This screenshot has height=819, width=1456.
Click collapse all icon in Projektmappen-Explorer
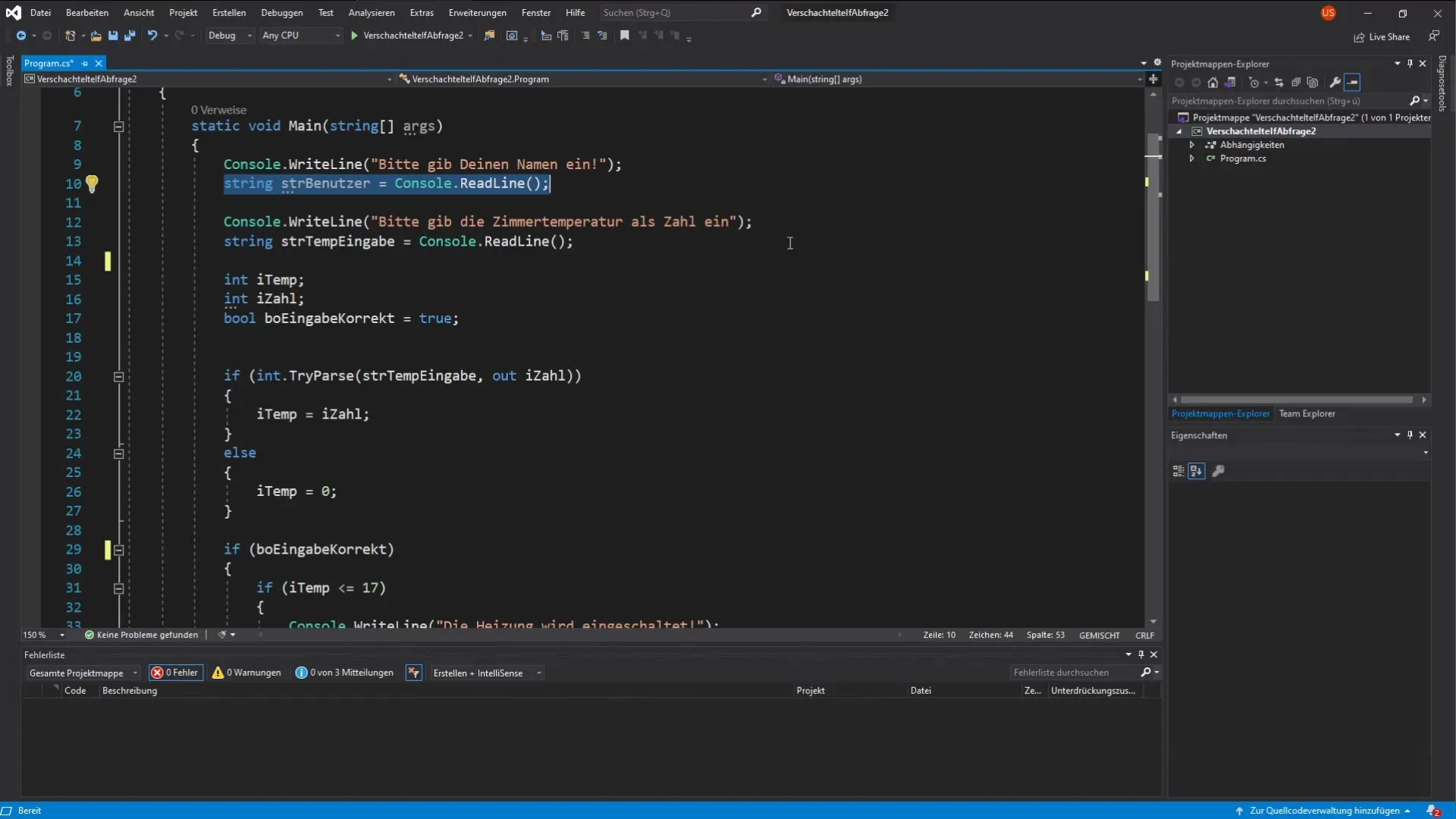point(1296,83)
